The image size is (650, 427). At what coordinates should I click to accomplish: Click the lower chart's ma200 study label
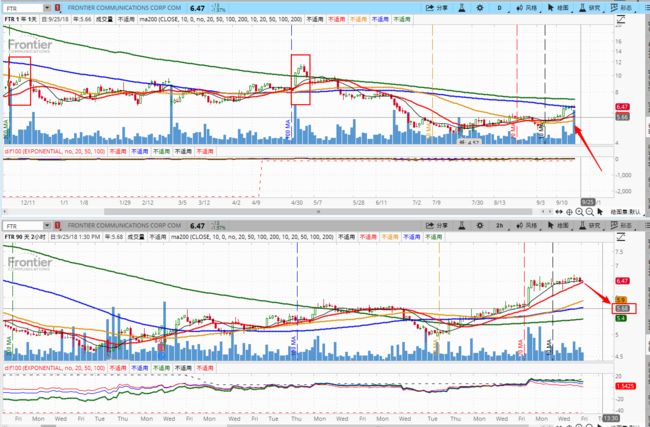252,237
